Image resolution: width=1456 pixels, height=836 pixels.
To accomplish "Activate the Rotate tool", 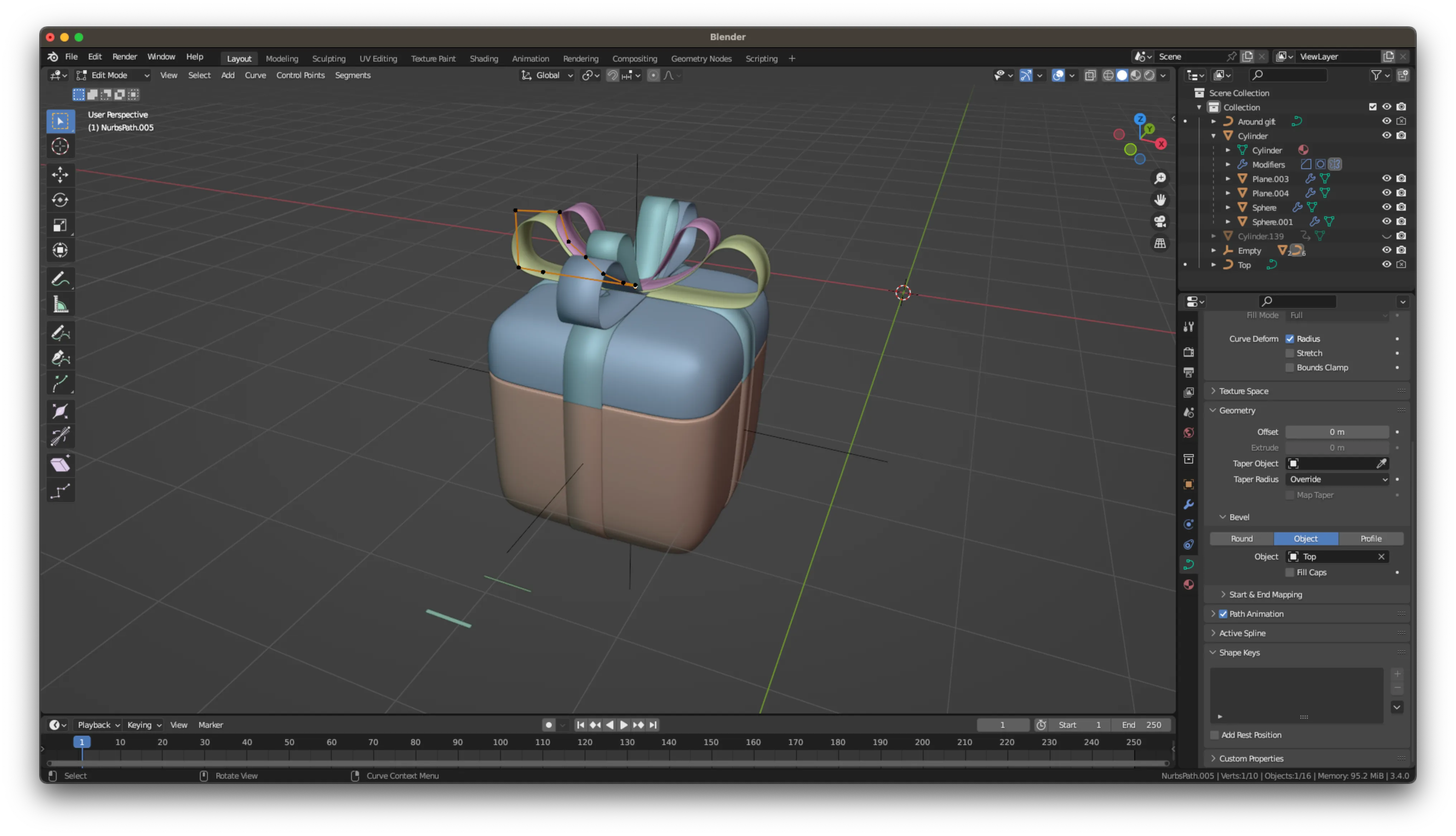I will pos(60,200).
